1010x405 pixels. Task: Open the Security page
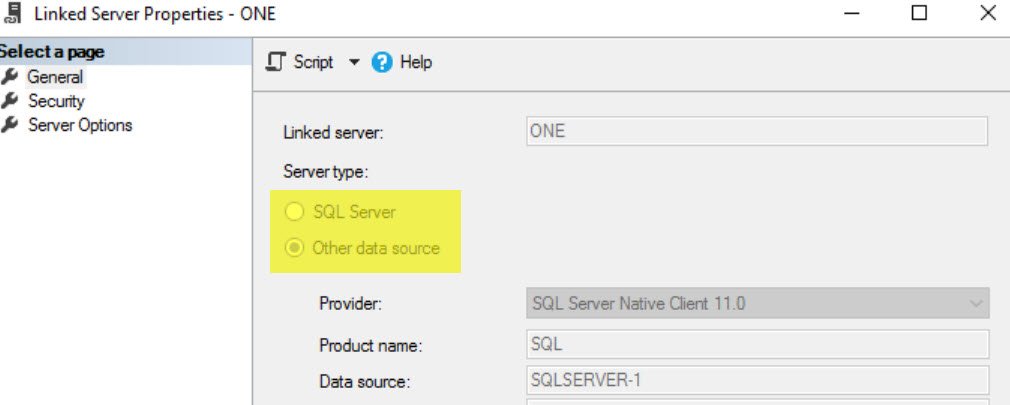pos(56,101)
